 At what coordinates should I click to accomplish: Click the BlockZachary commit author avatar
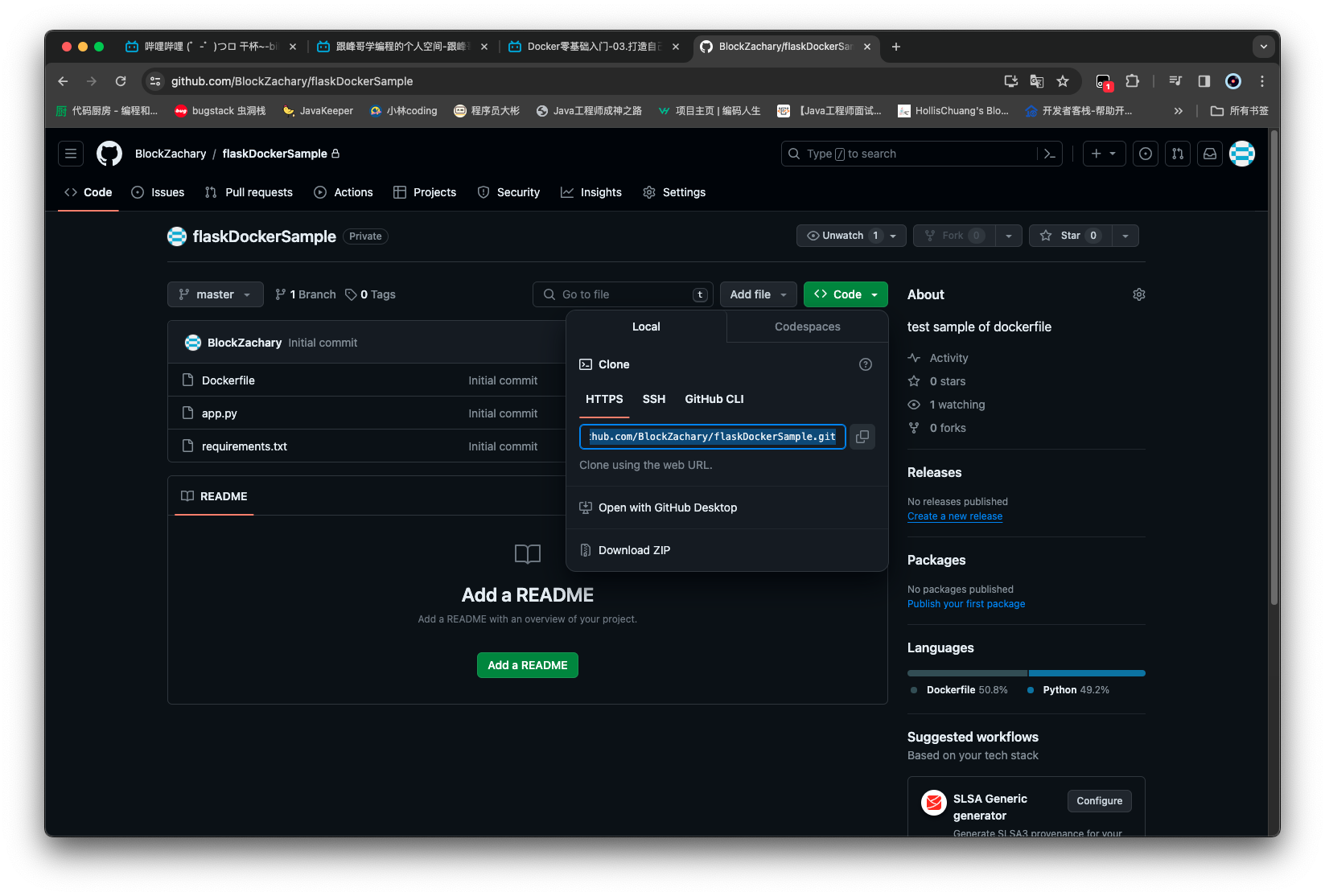tap(193, 343)
